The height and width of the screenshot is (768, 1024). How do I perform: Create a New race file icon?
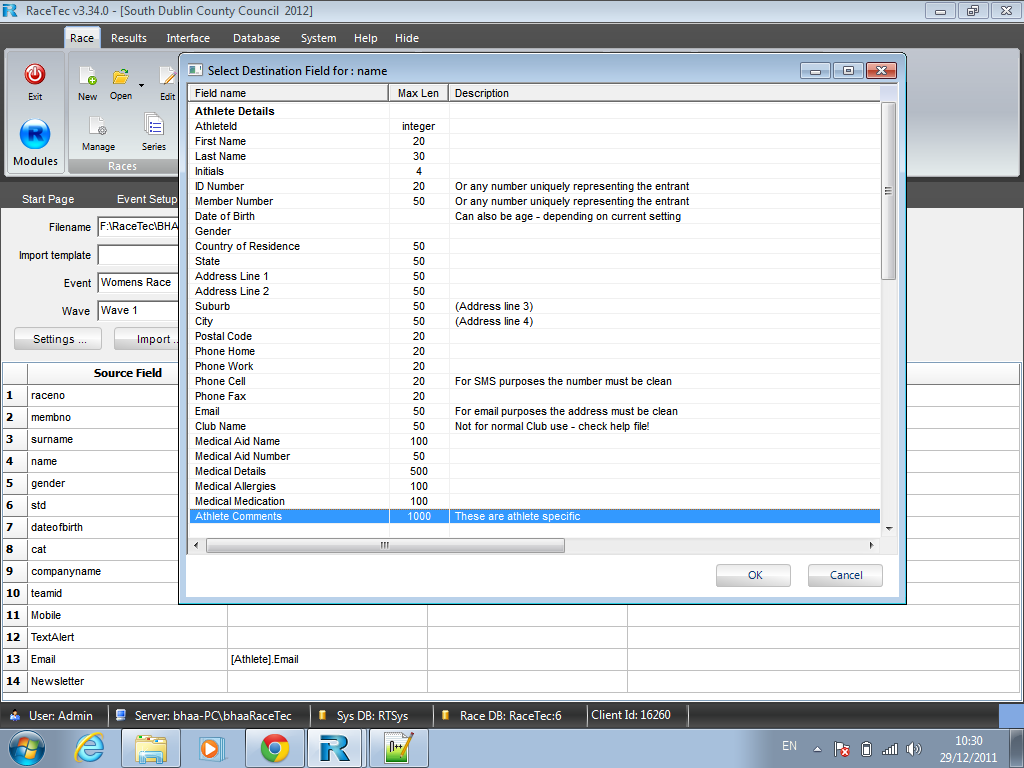click(88, 76)
